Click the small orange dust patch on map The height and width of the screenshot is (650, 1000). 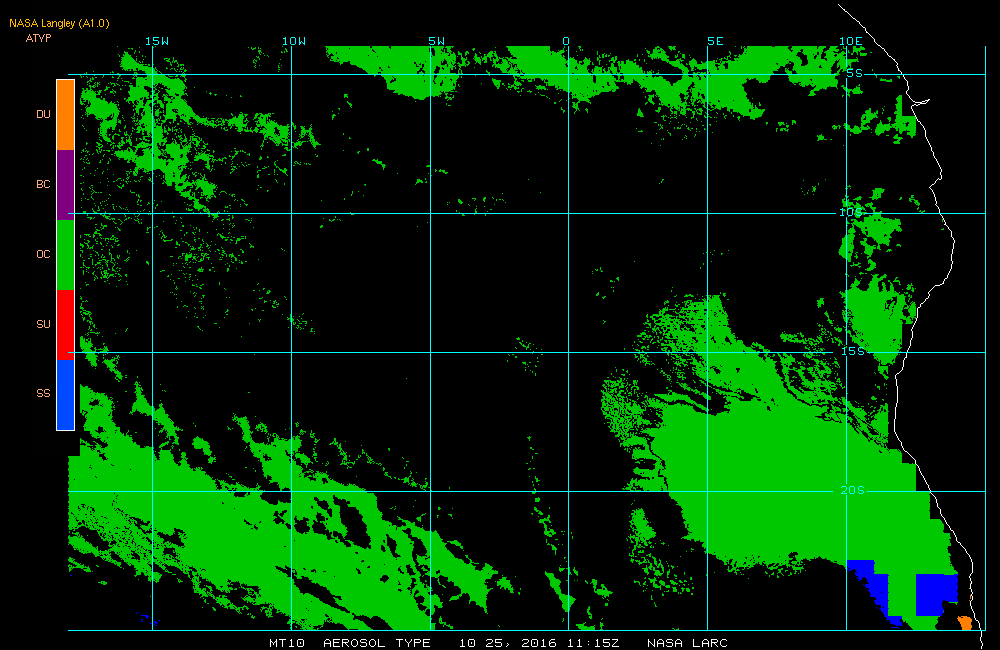click(966, 623)
